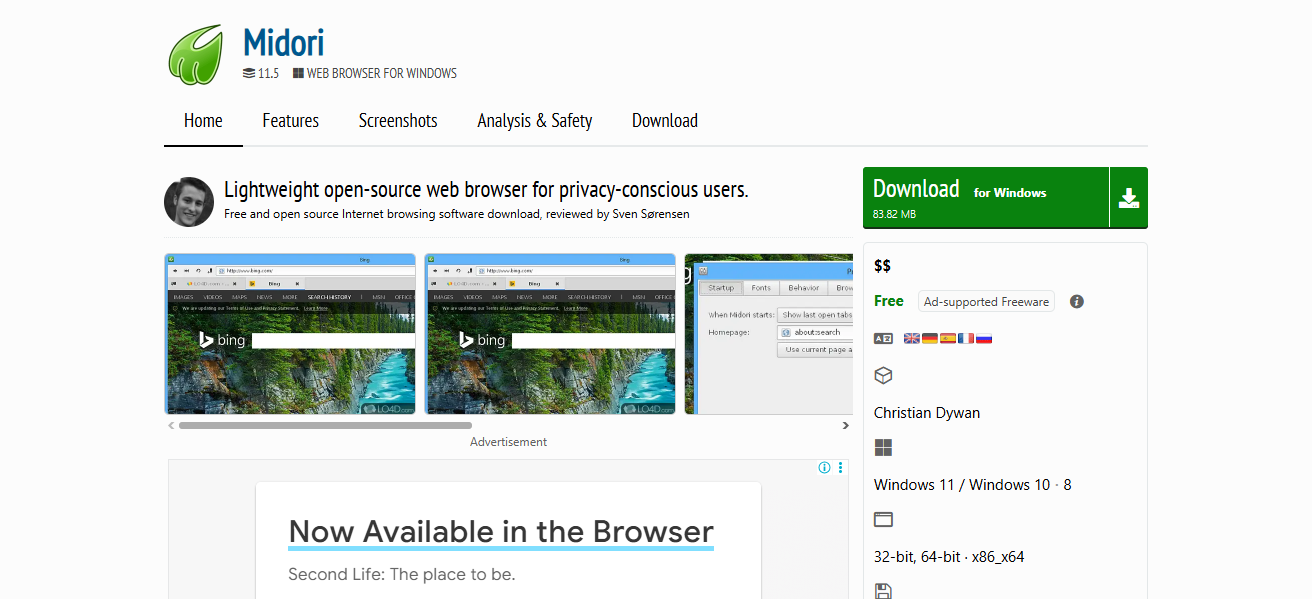The image size is (1312, 599).
Task: Click the Now Available in the Browser ad headline
Action: 501,531
